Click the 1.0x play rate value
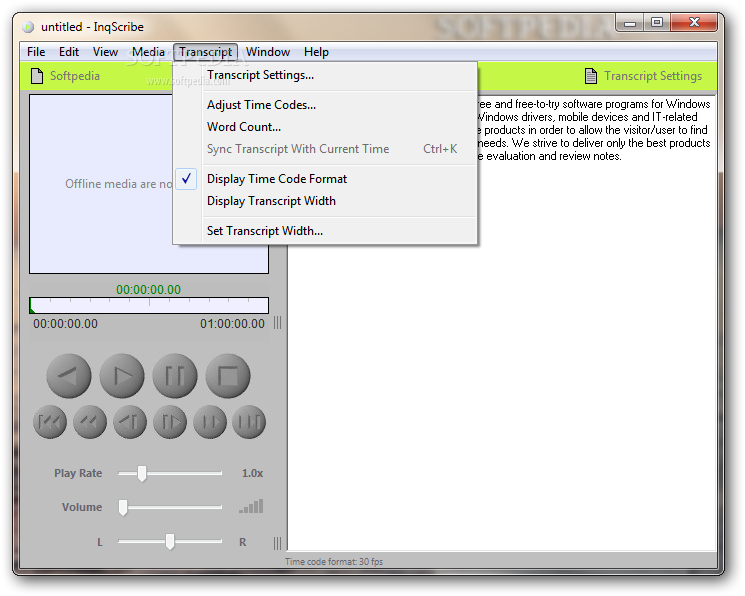 point(252,473)
